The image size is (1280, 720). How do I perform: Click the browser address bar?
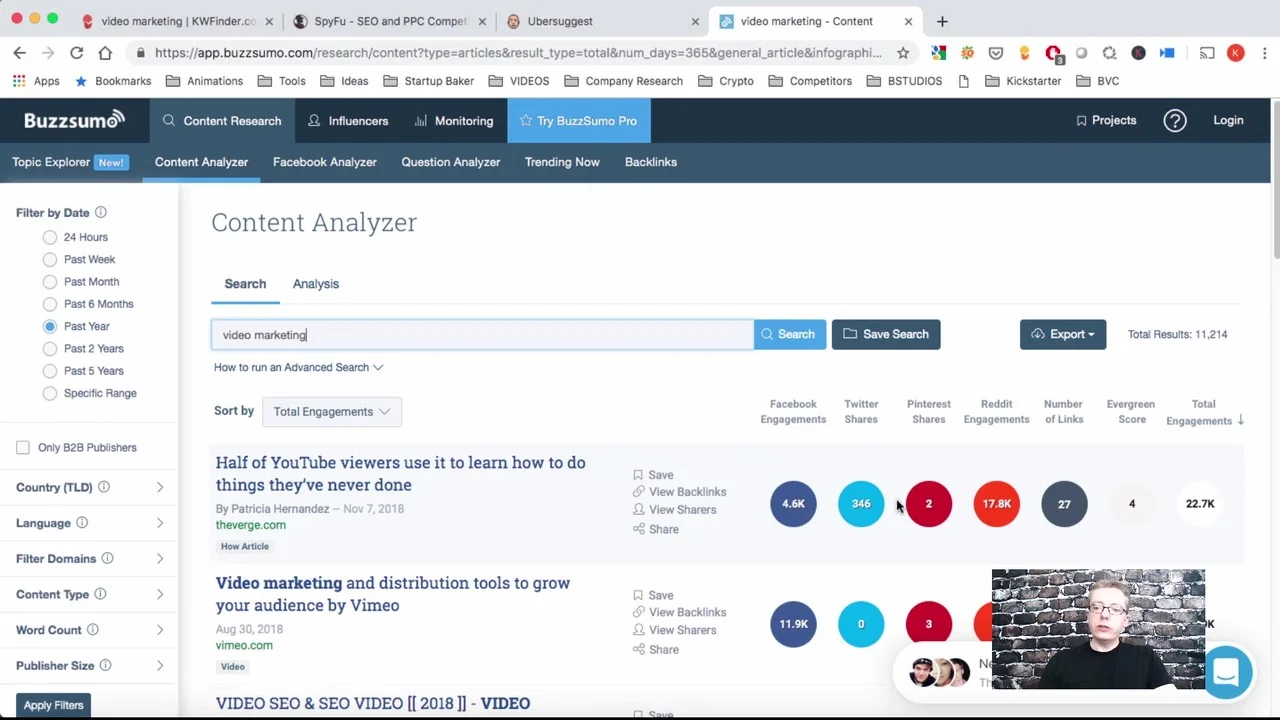(x=518, y=53)
